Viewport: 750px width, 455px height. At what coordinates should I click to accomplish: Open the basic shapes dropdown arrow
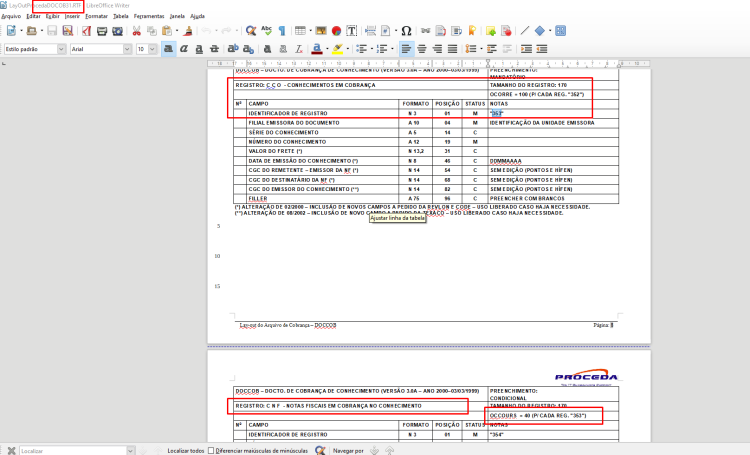click(x=550, y=31)
